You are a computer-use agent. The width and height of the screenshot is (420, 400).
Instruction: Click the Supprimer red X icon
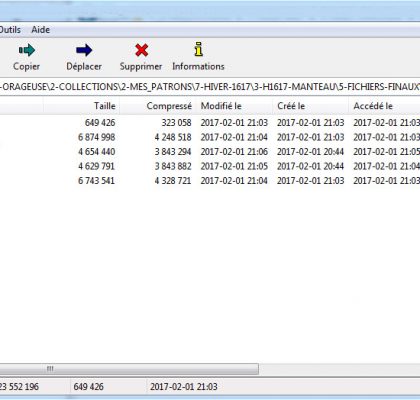point(142,50)
